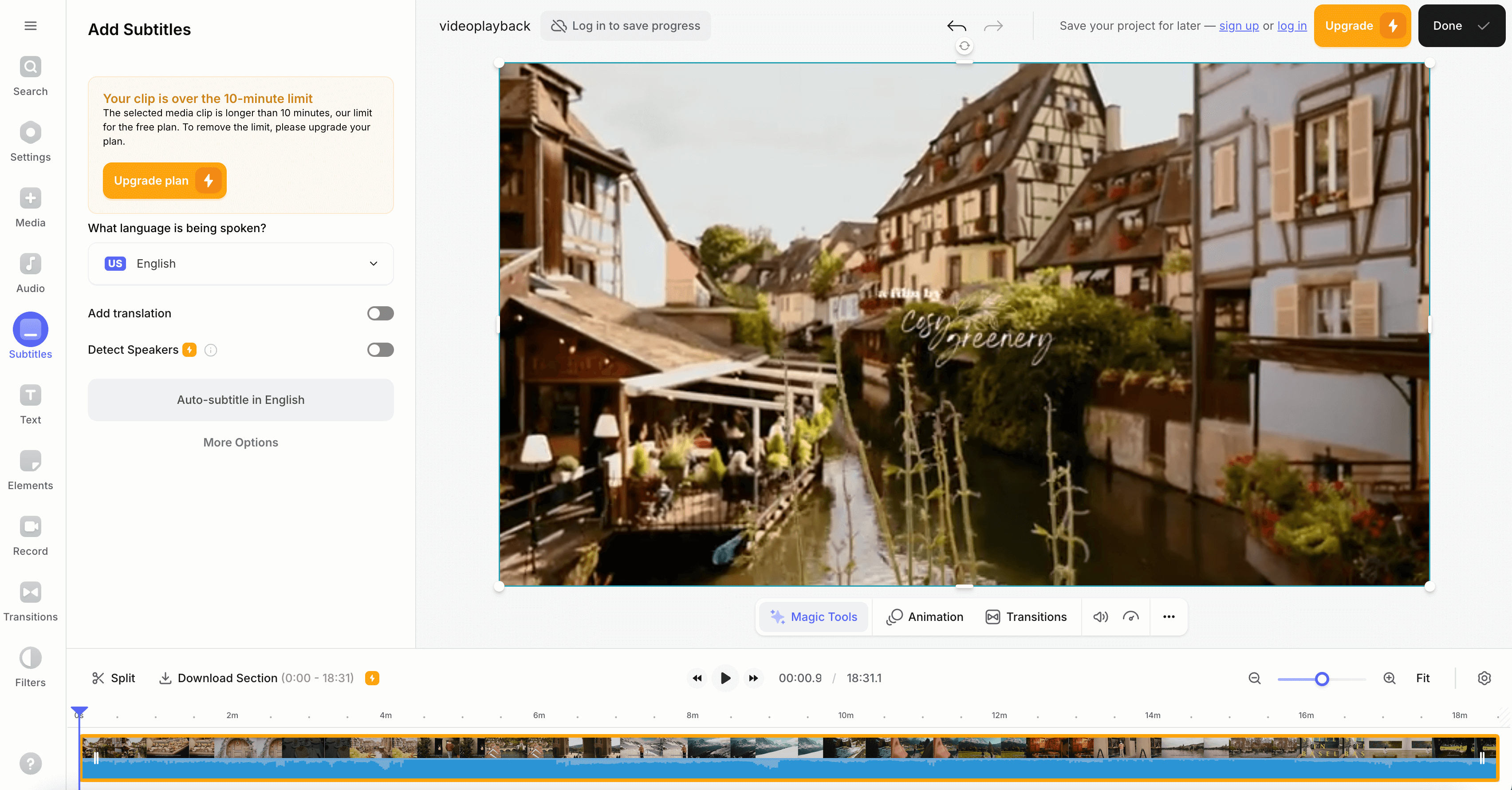Drag the timeline zoom slider right
Viewport: 1512px width, 790px height.
pos(1322,678)
